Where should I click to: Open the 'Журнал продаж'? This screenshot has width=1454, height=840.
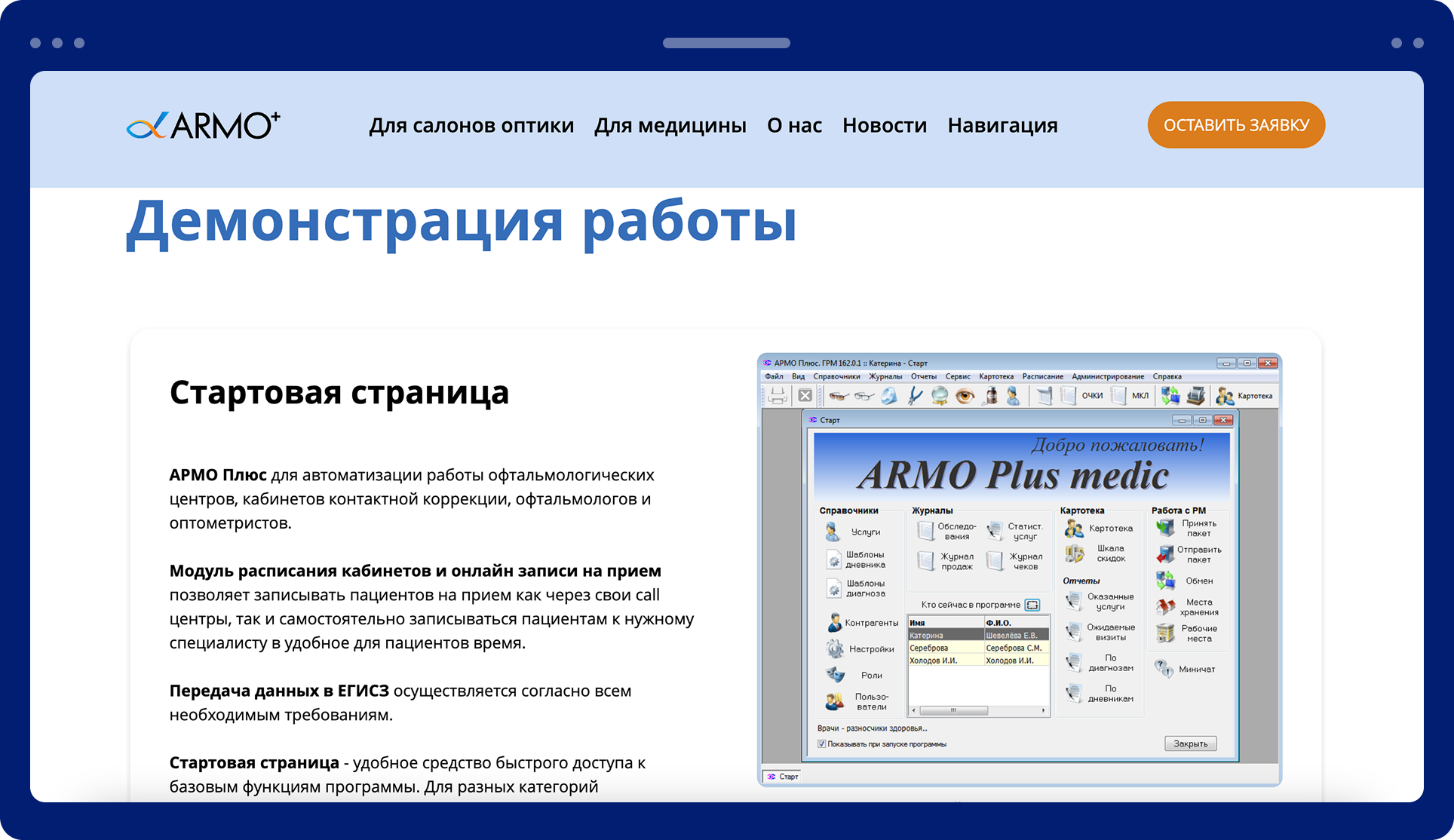(x=945, y=561)
